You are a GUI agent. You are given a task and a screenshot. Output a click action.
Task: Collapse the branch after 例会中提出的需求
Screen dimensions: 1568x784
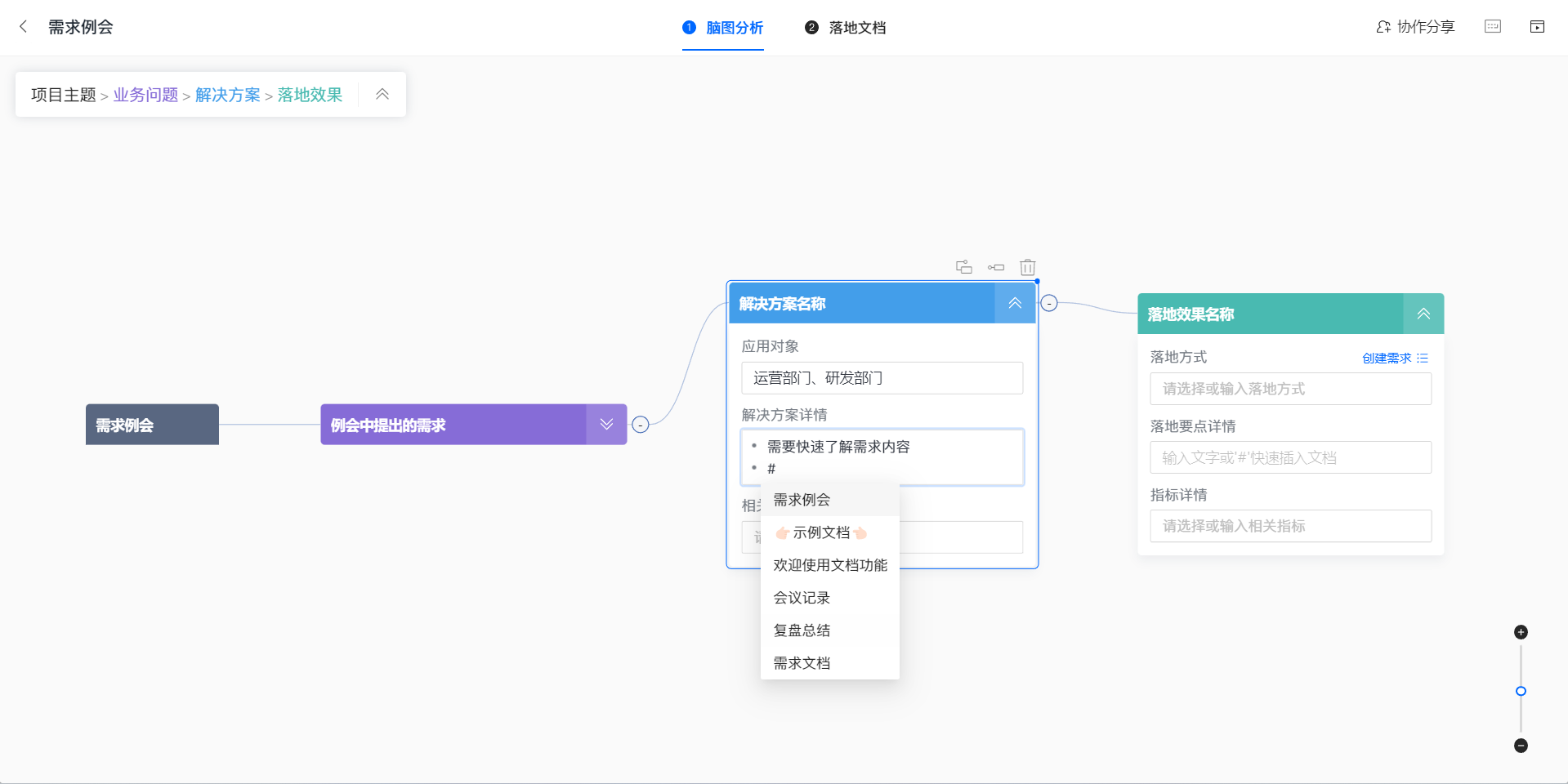click(x=641, y=425)
